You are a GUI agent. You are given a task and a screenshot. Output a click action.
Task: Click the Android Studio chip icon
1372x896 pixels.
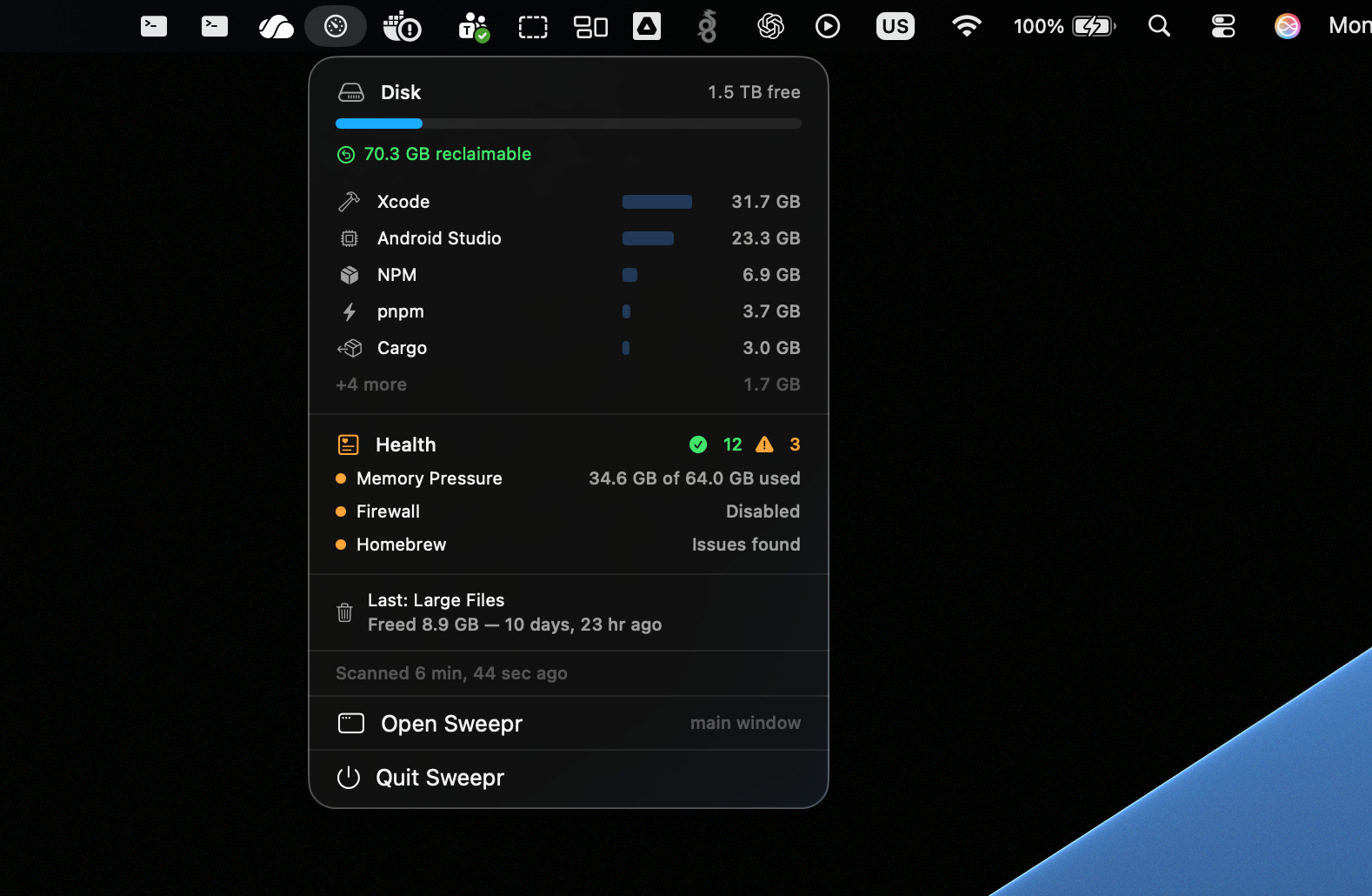pyautogui.click(x=349, y=238)
